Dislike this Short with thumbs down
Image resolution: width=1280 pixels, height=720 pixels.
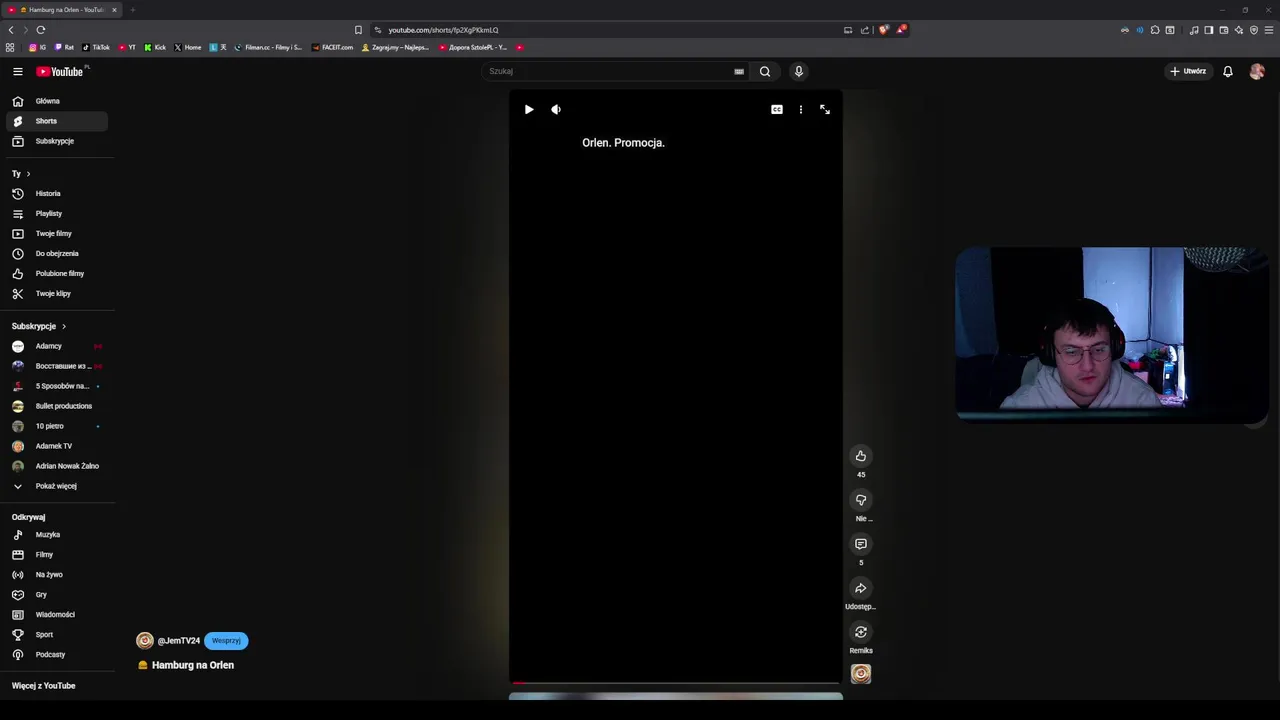pos(861,500)
